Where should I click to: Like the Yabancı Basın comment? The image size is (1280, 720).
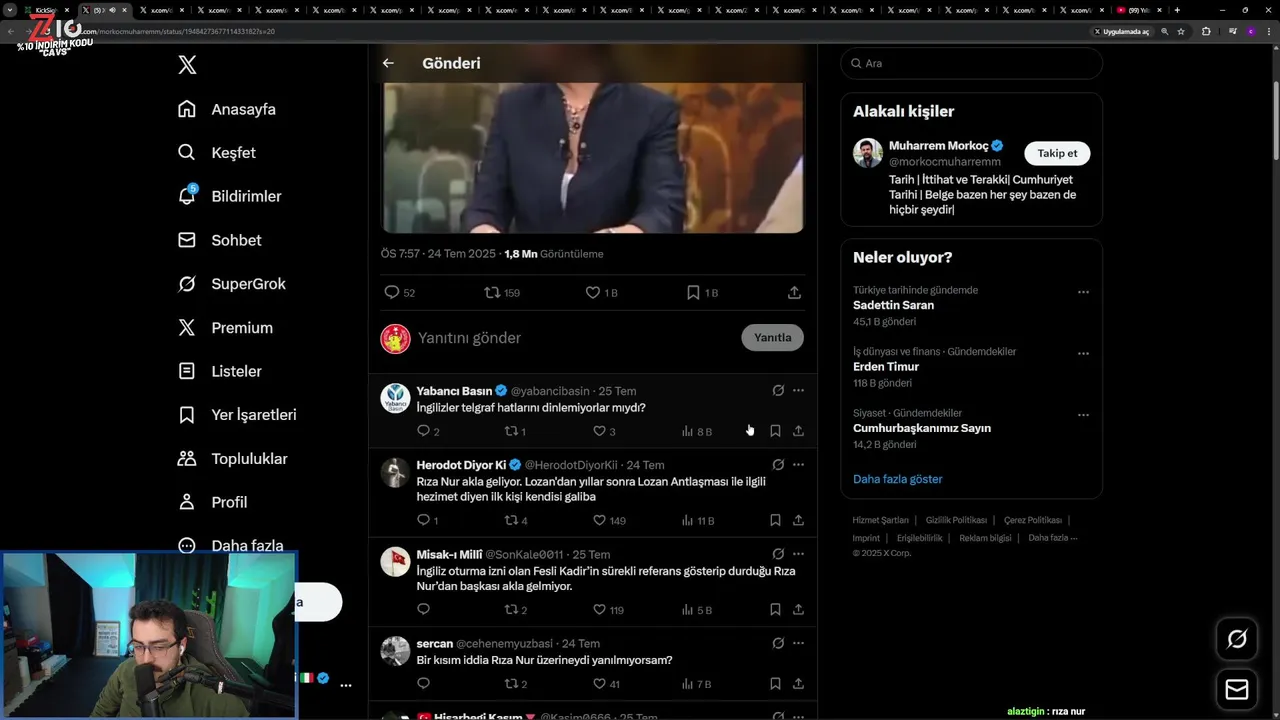point(604,431)
